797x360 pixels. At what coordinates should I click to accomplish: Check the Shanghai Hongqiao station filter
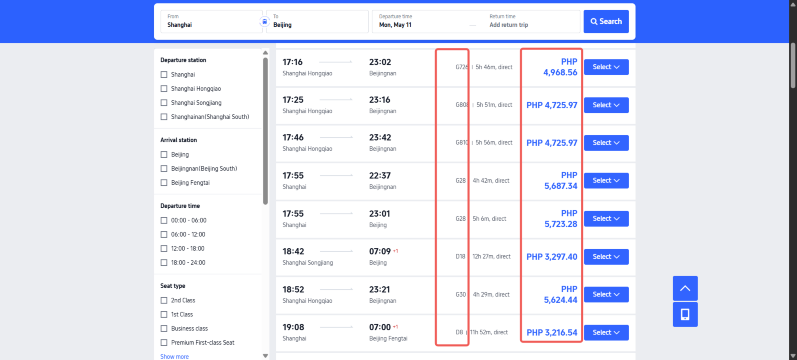point(164,88)
